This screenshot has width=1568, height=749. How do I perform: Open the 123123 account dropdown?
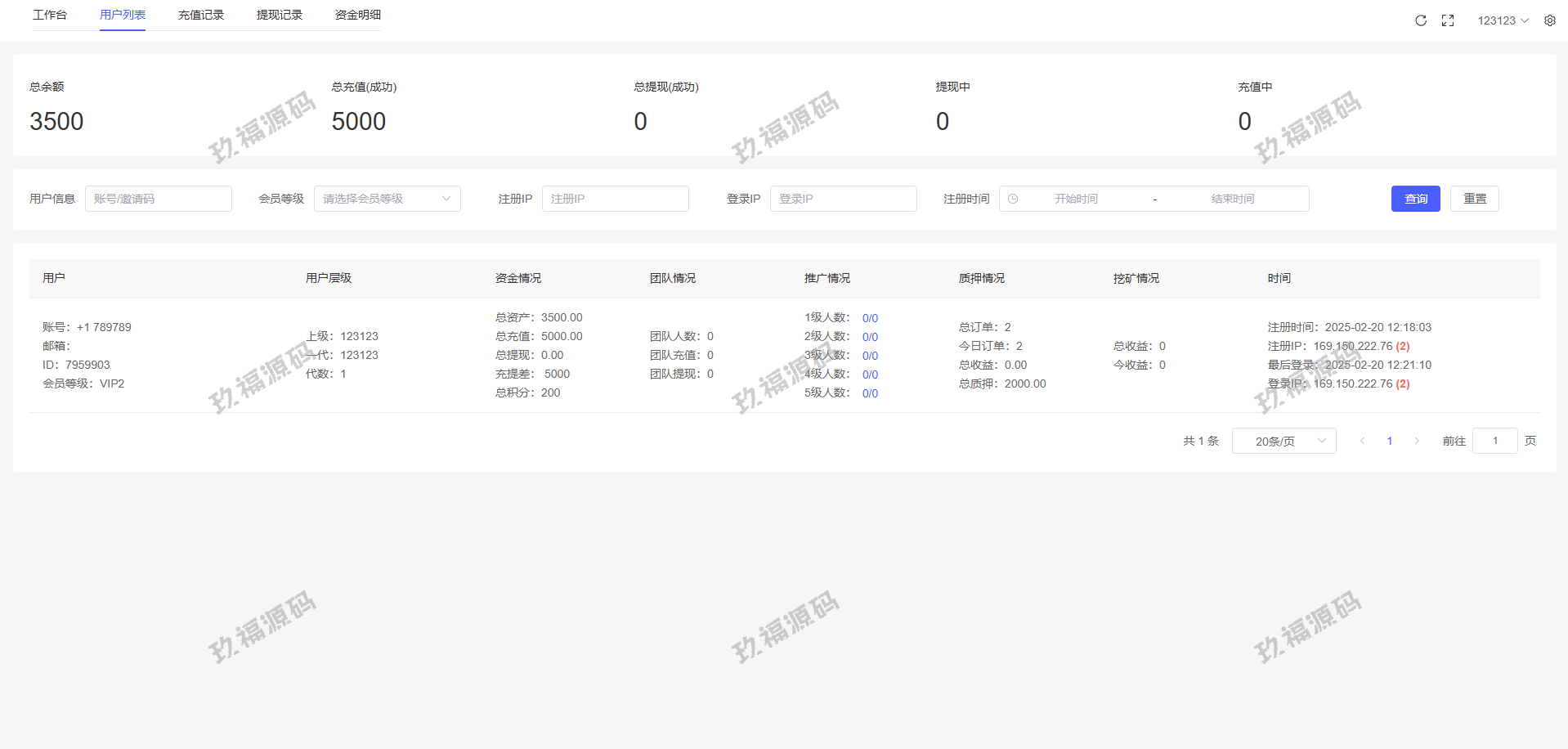[x=1503, y=20]
